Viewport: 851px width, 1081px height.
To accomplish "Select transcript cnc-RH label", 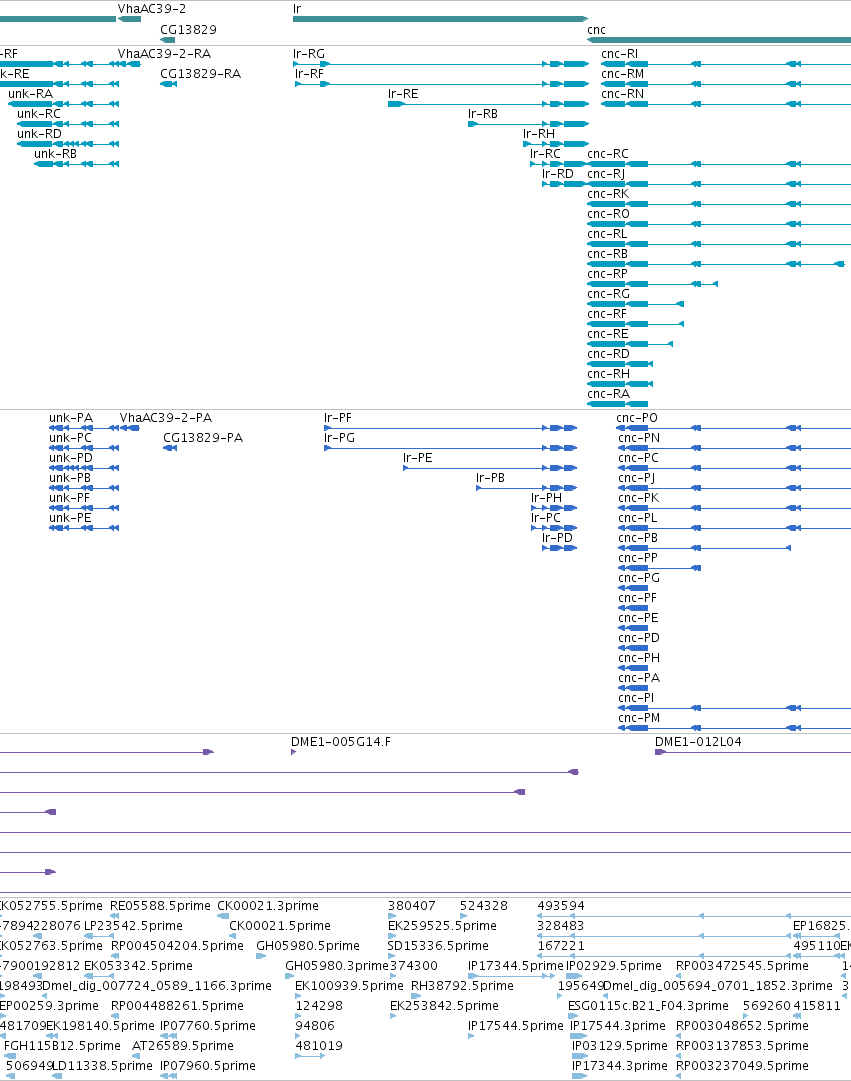I will click(x=608, y=374).
